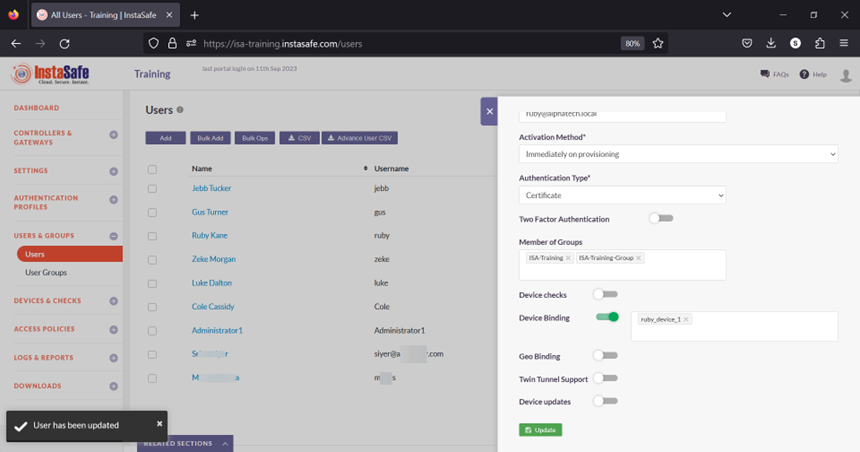
Task: Dismiss the 'User has been updated' notification
Action: coord(159,424)
